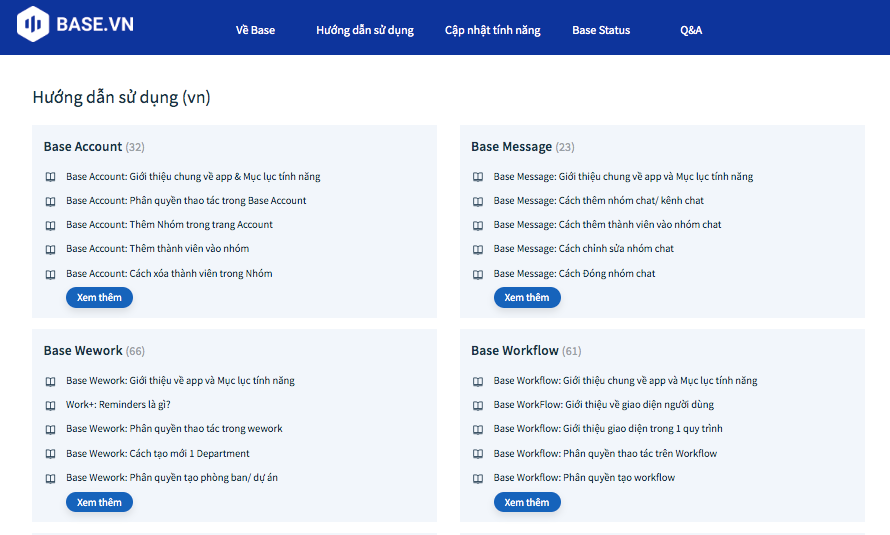The height and width of the screenshot is (535, 890).
Task: Click the BASE.VN hexagon logo
Action: coord(33,24)
